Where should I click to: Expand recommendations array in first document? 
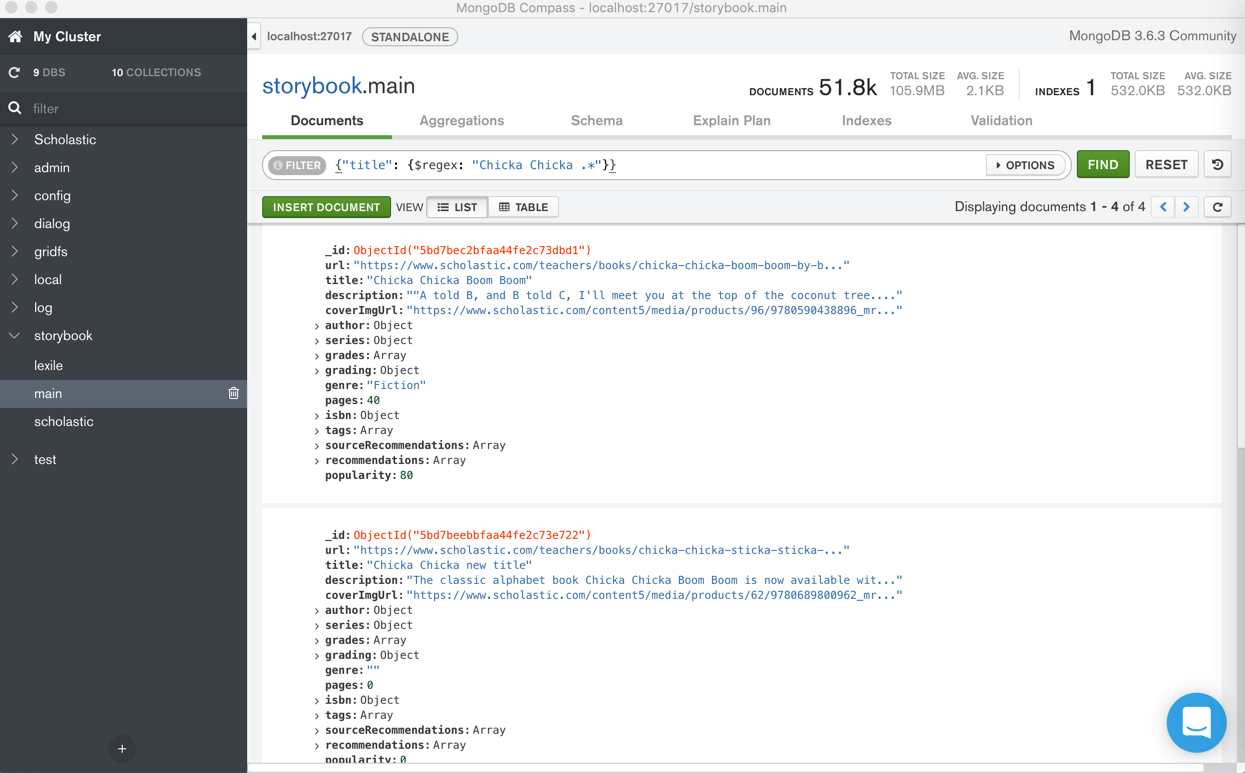click(317, 461)
